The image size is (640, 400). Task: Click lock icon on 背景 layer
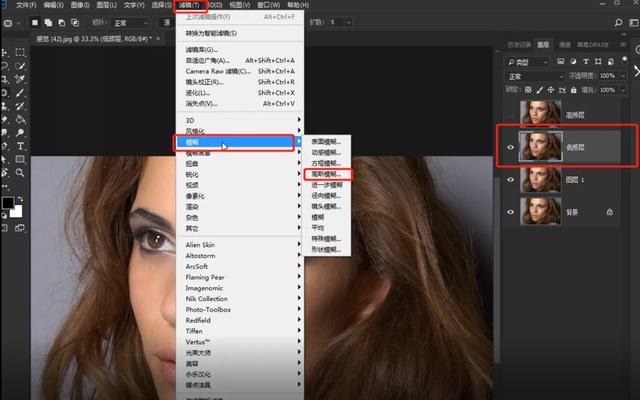pos(609,212)
